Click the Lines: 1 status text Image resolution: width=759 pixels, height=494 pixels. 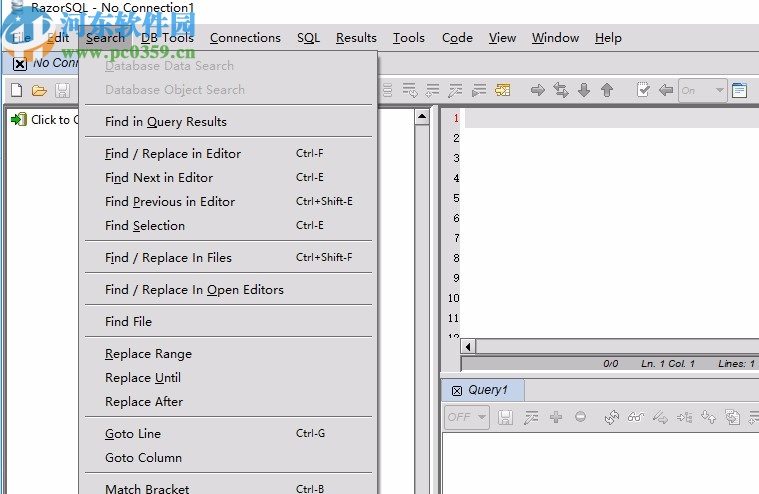736,363
